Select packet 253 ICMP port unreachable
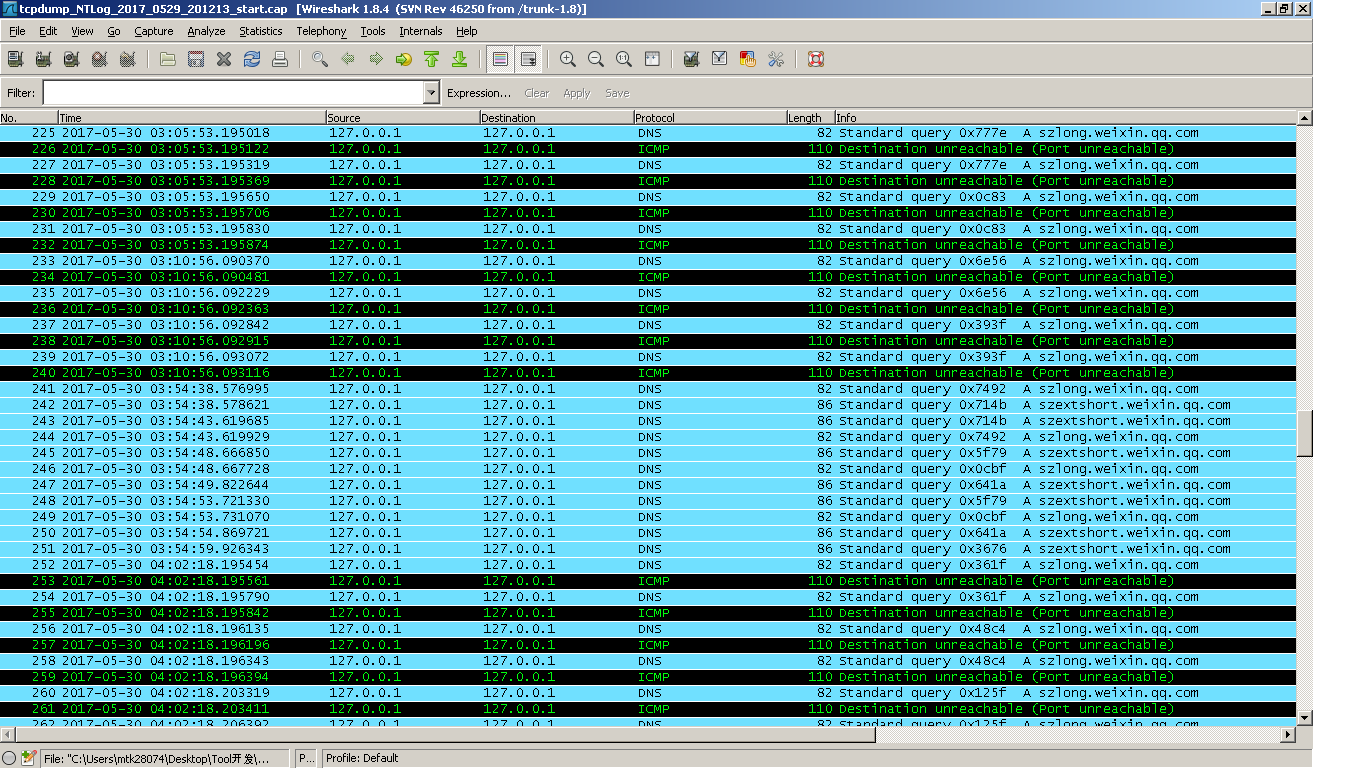 click(648, 581)
